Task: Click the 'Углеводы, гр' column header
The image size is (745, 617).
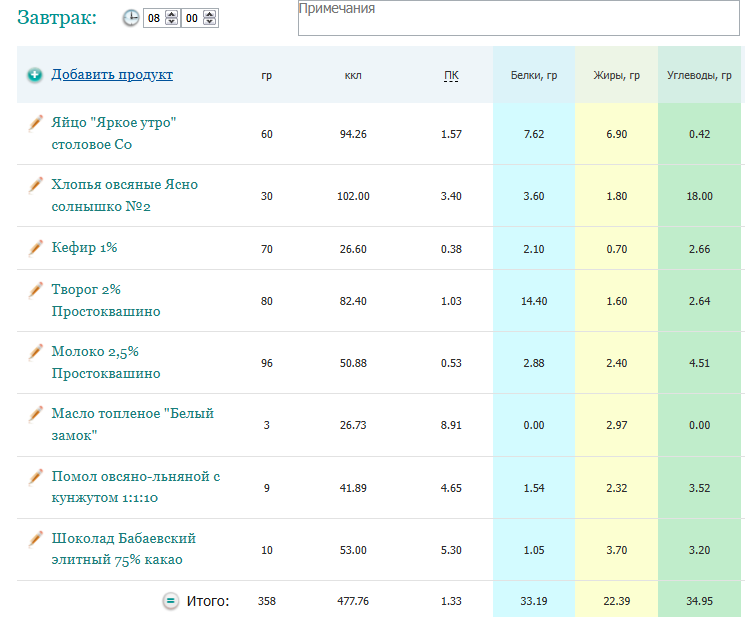Action: [x=699, y=75]
